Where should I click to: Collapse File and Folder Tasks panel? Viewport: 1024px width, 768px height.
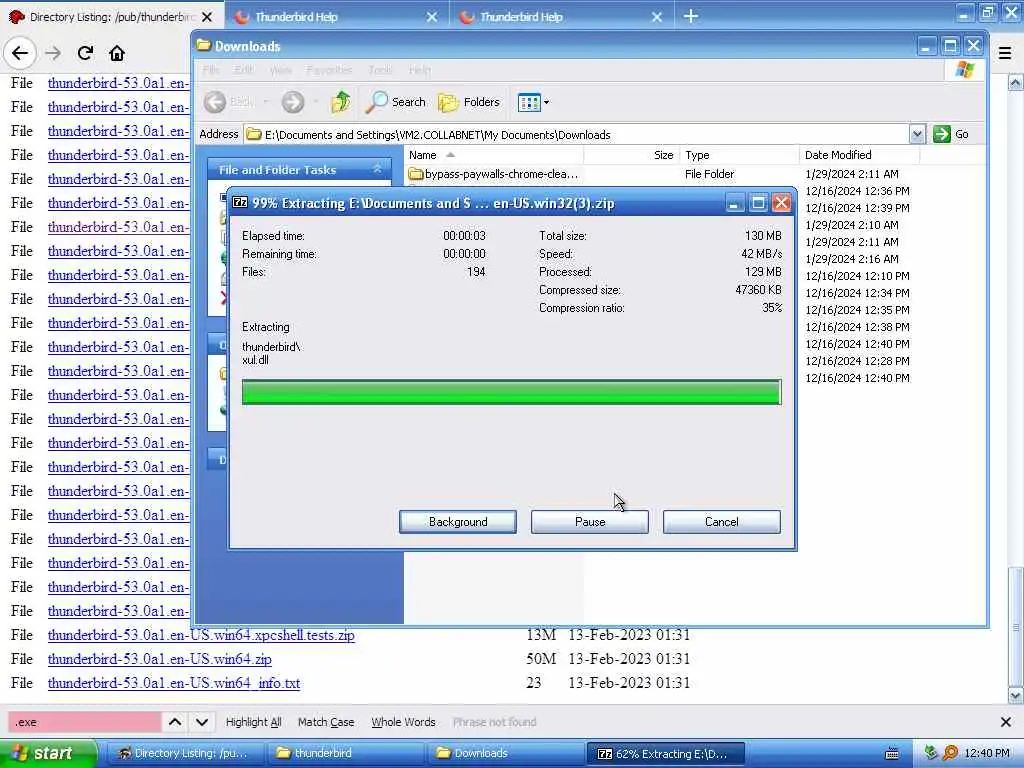377,169
